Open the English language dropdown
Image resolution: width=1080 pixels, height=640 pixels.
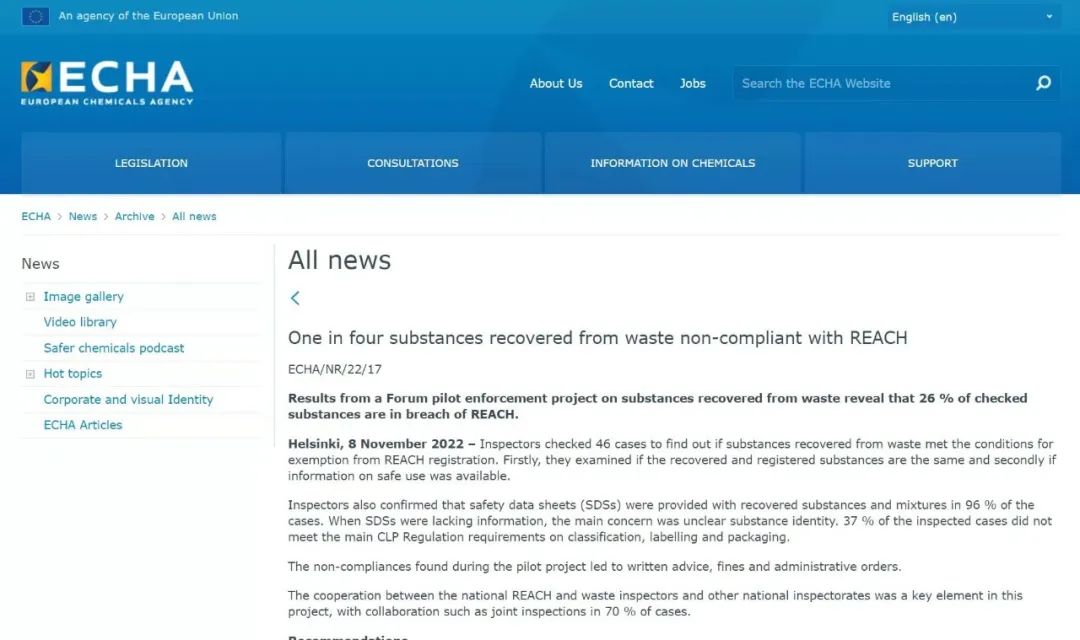(x=972, y=17)
